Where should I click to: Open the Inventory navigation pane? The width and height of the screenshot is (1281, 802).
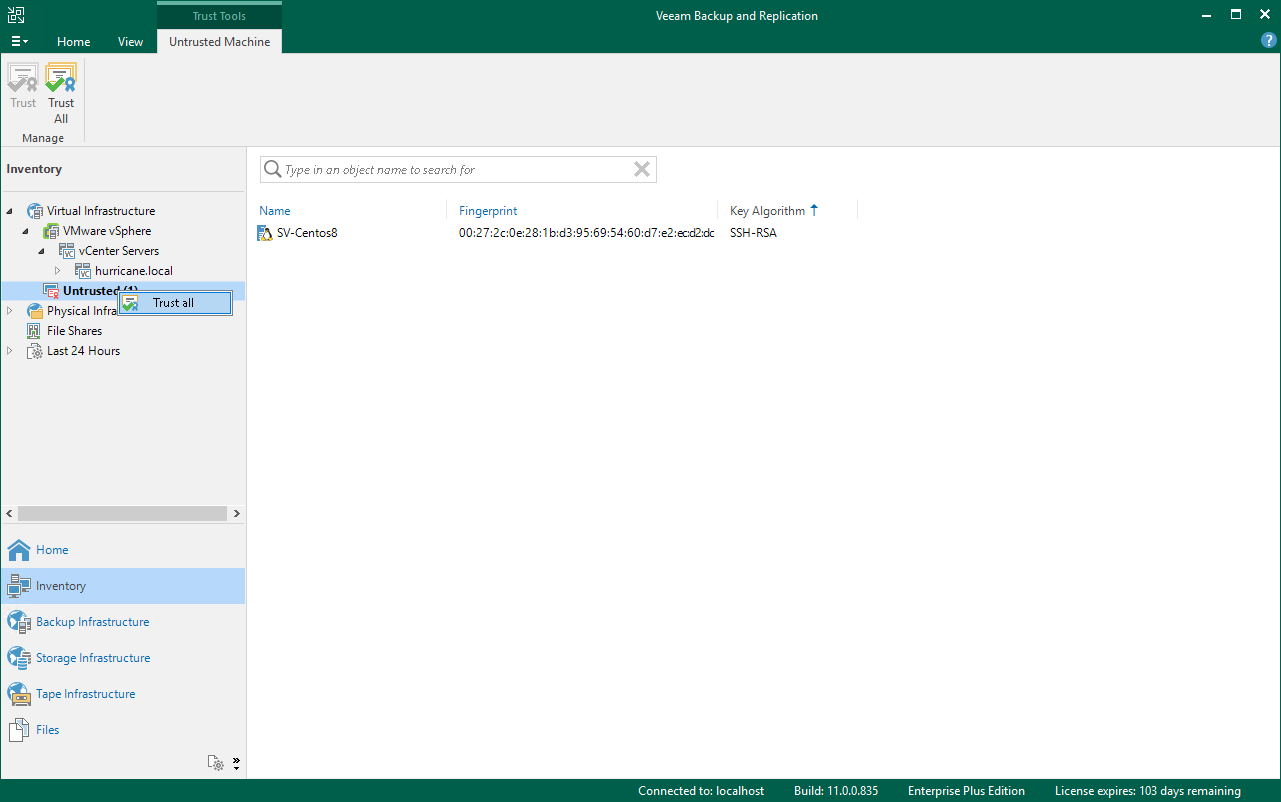(x=123, y=586)
